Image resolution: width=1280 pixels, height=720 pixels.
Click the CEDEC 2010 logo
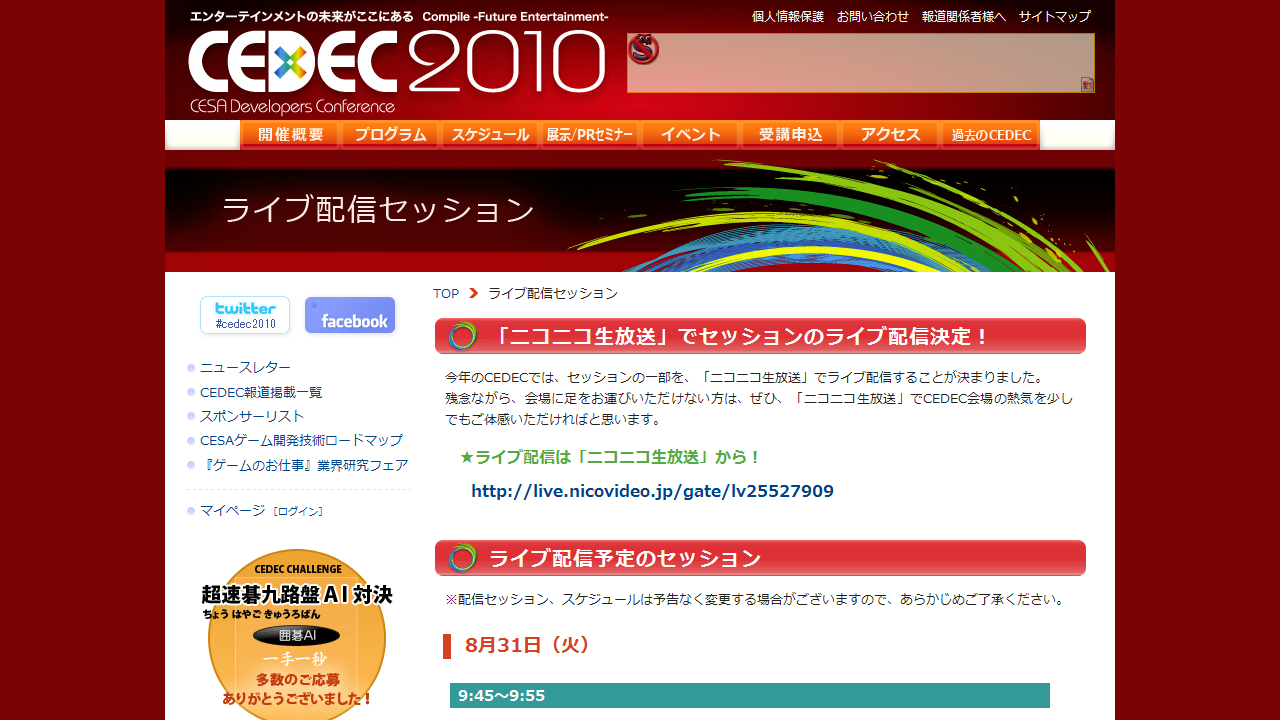click(x=396, y=63)
